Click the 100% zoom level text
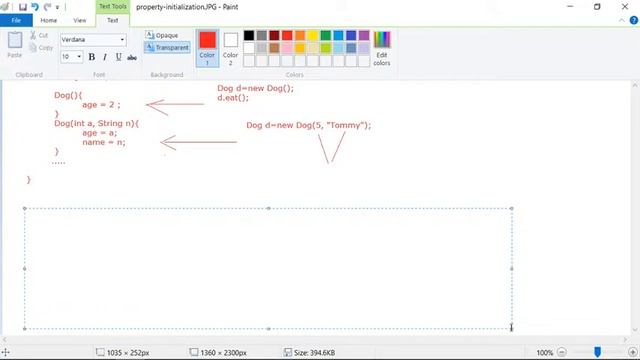This screenshot has width=640, height=360. click(544, 352)
